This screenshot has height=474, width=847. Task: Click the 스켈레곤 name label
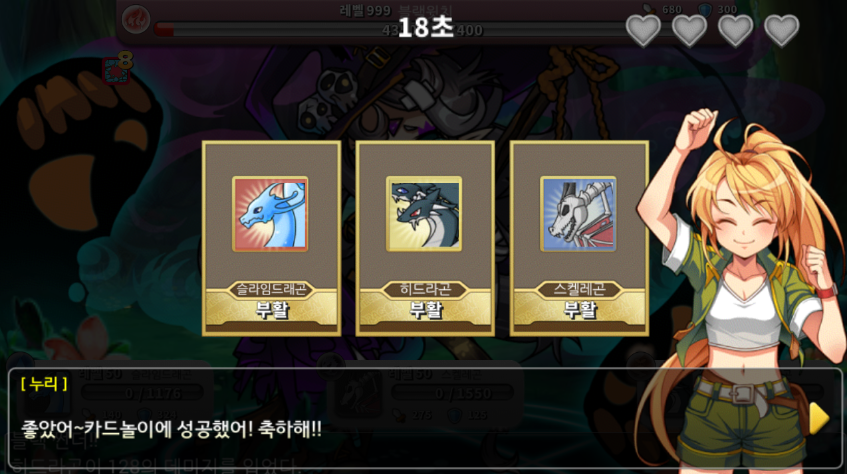click(580, 290)
